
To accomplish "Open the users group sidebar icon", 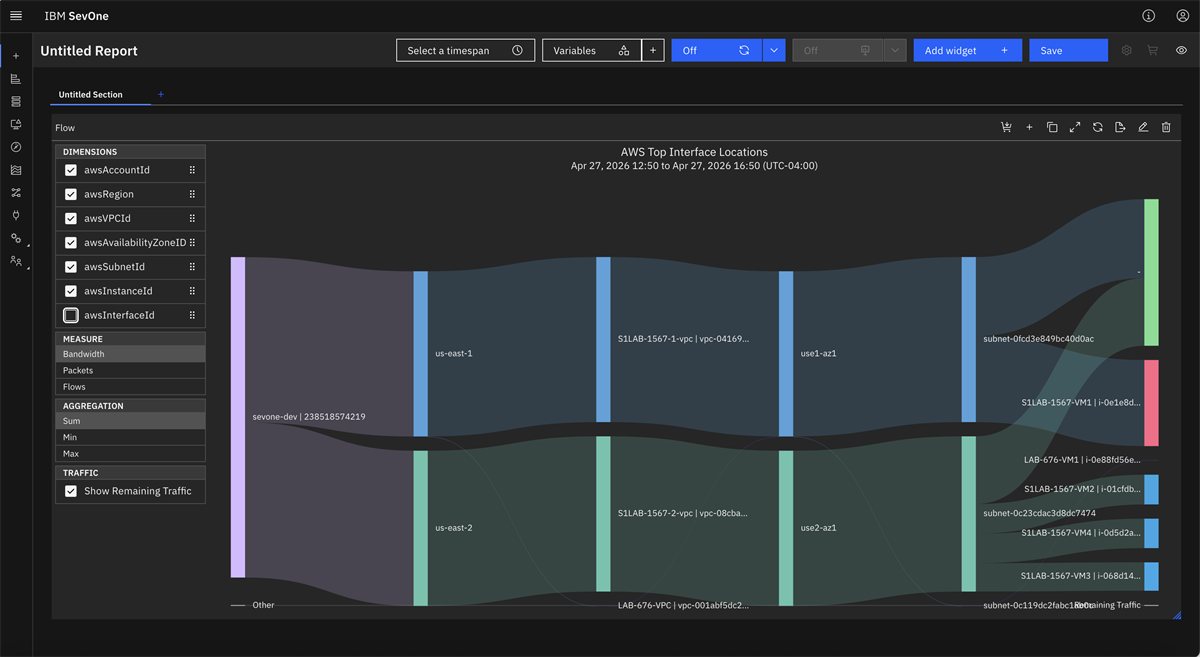I will (16, 261).
